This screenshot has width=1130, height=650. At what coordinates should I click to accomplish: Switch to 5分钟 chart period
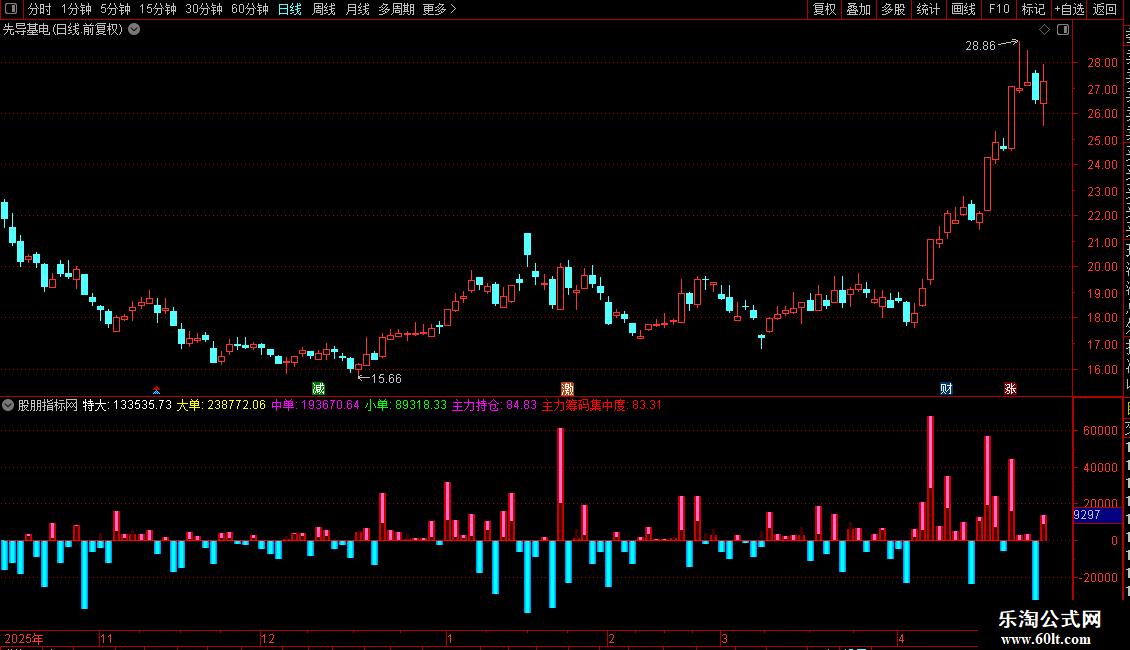115,9
